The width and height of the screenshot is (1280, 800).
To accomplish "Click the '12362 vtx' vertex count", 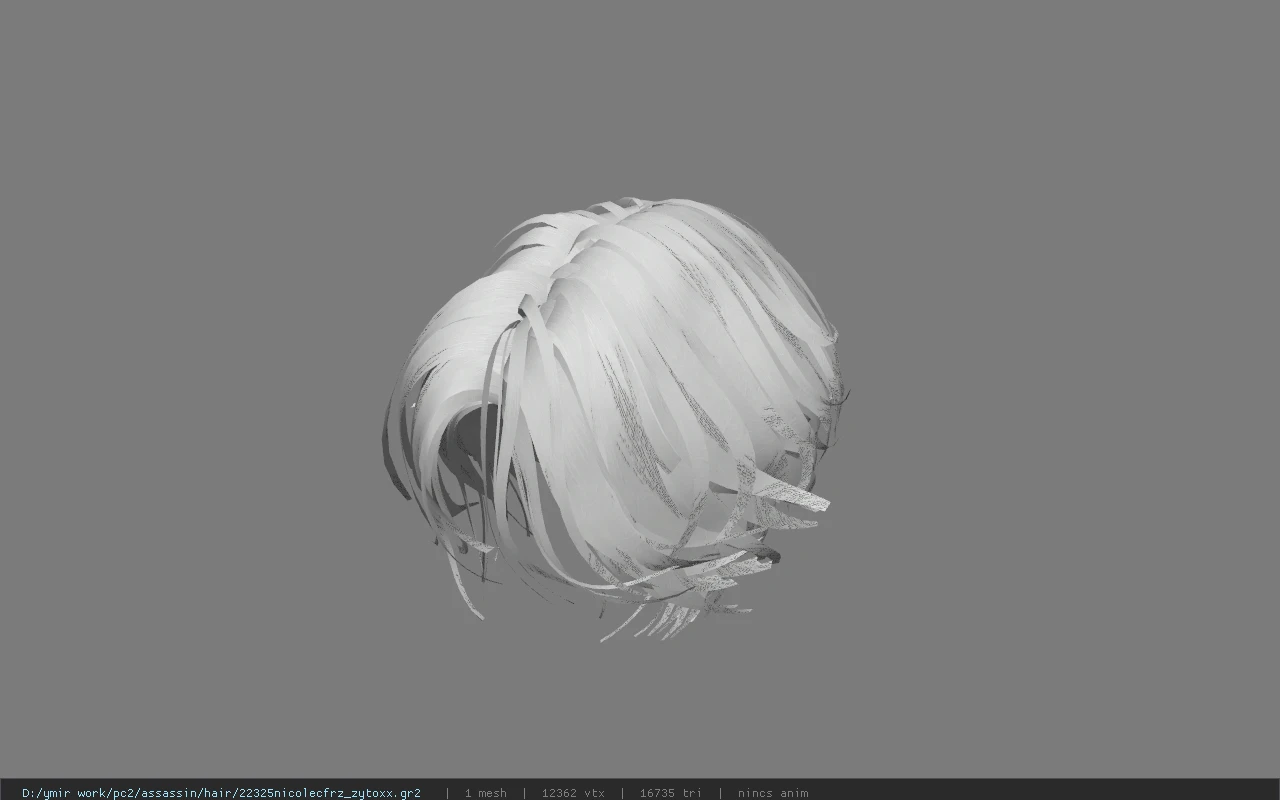I will pos(573,793).
